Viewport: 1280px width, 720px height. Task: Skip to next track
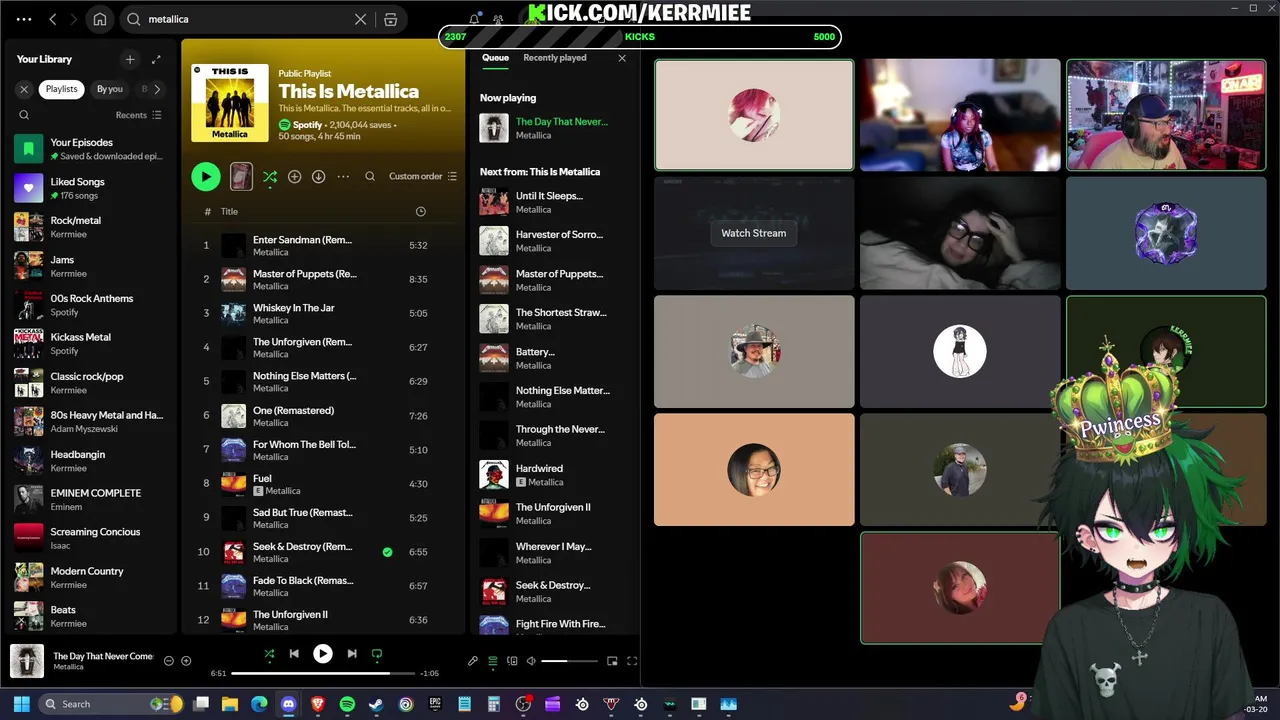352,653
